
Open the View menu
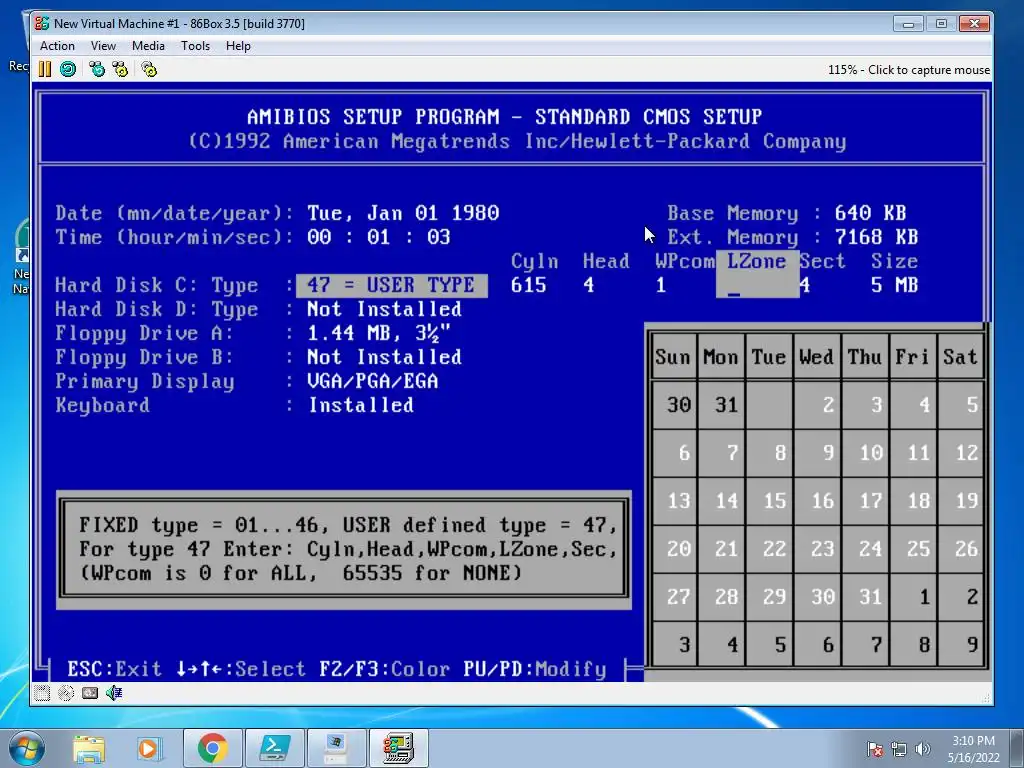coord(103,46)
